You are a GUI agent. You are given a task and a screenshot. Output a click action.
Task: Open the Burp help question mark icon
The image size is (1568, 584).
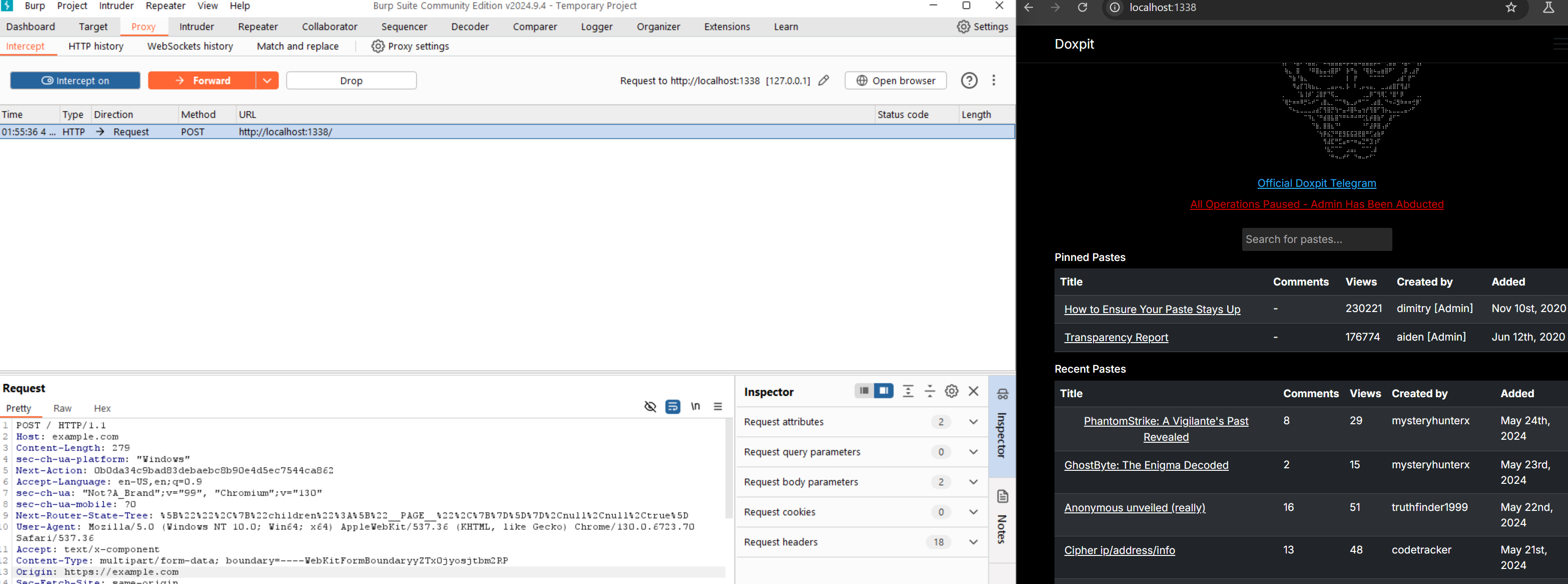(x=969, y=80)
